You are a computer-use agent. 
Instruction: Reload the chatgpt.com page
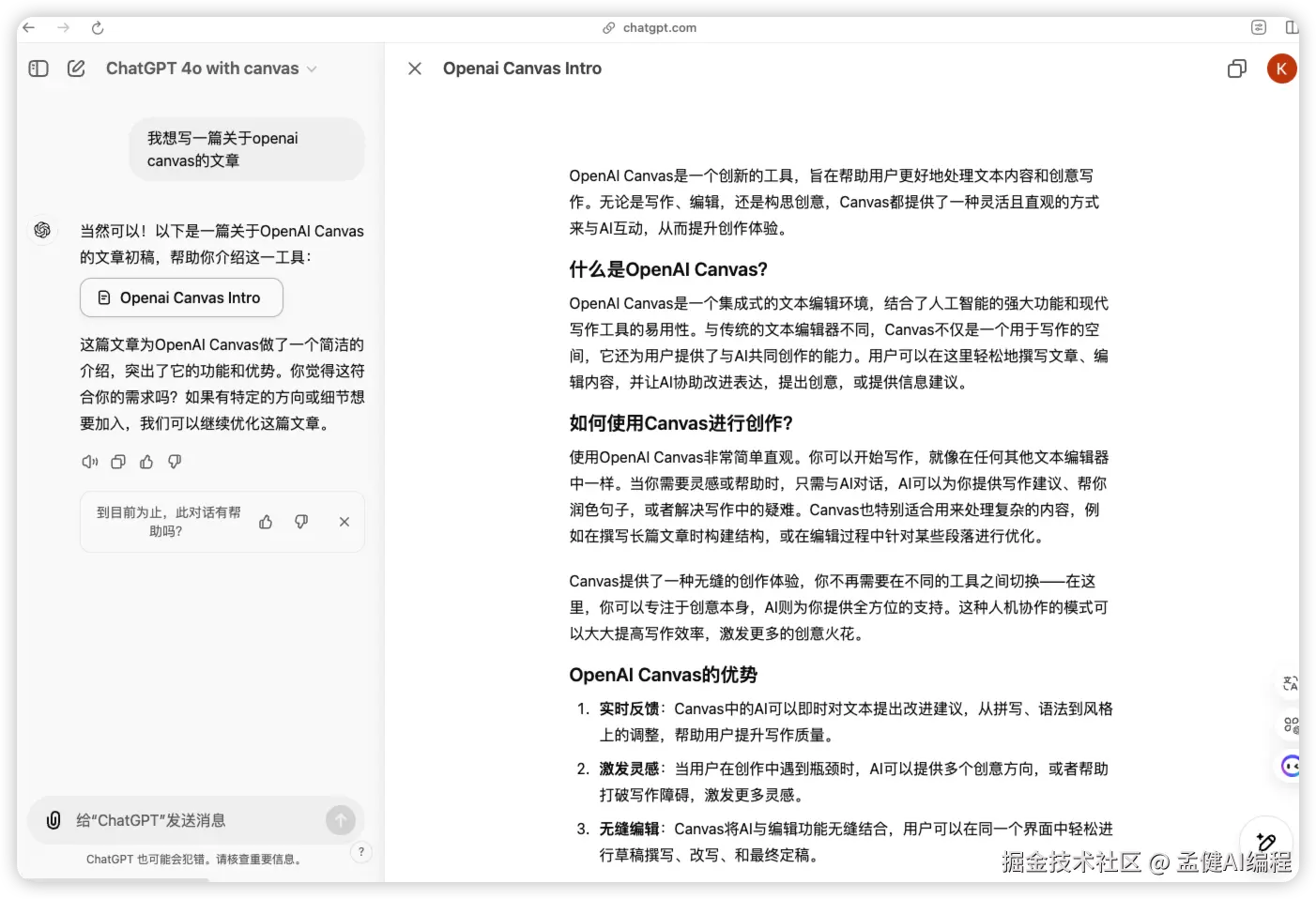coord(98,28)
